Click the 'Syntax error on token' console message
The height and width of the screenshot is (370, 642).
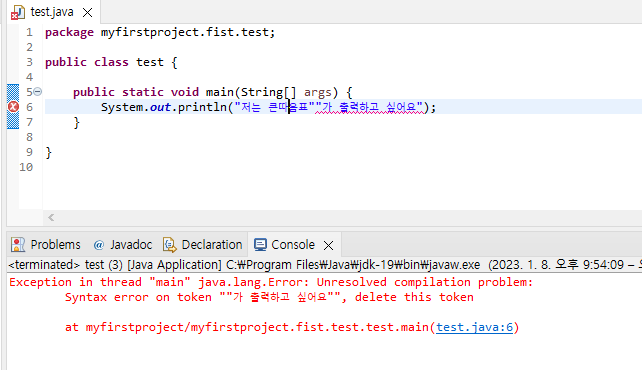(269, 297)
